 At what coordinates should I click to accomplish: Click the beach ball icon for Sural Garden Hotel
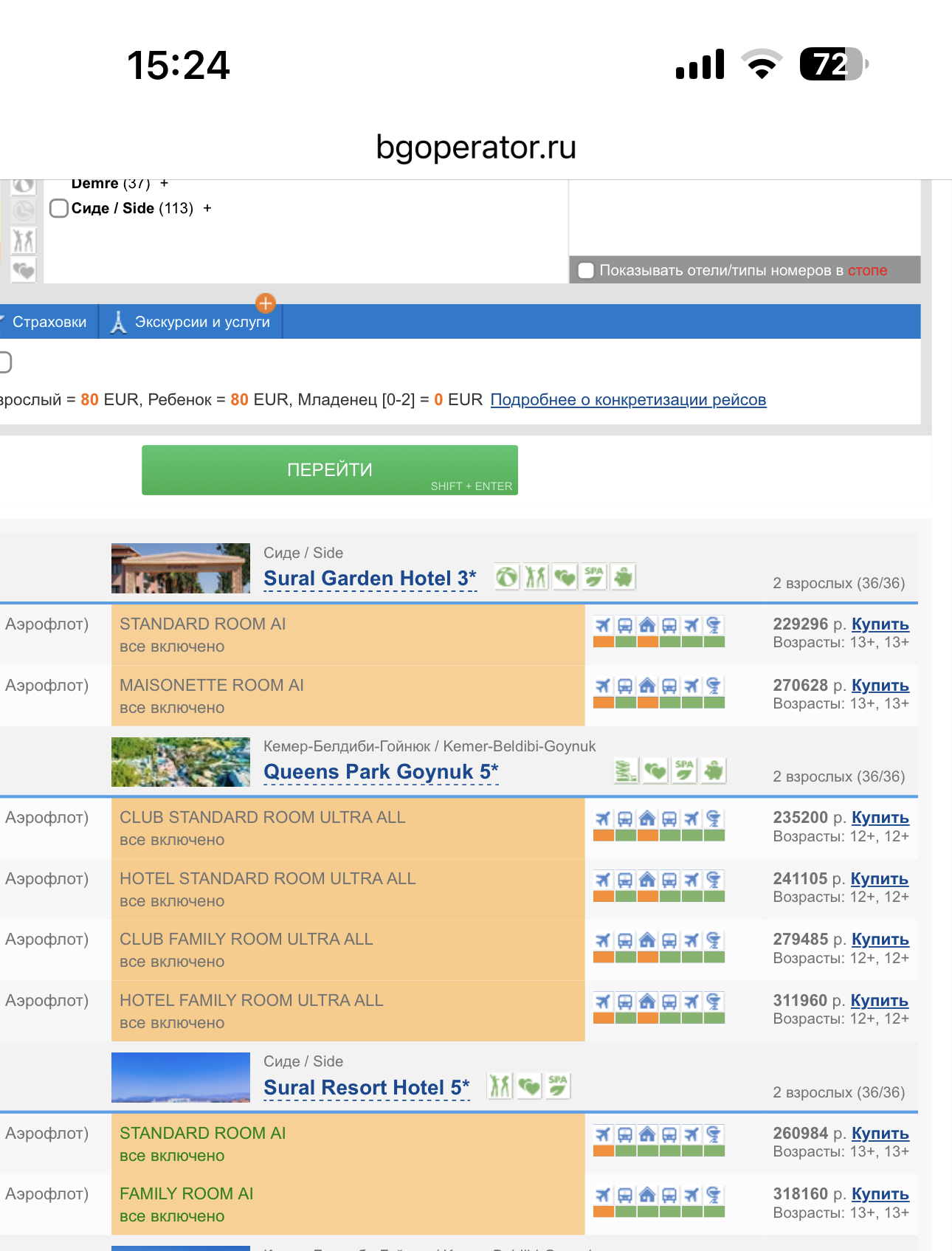pyautogui.click(x=506, y=576)
